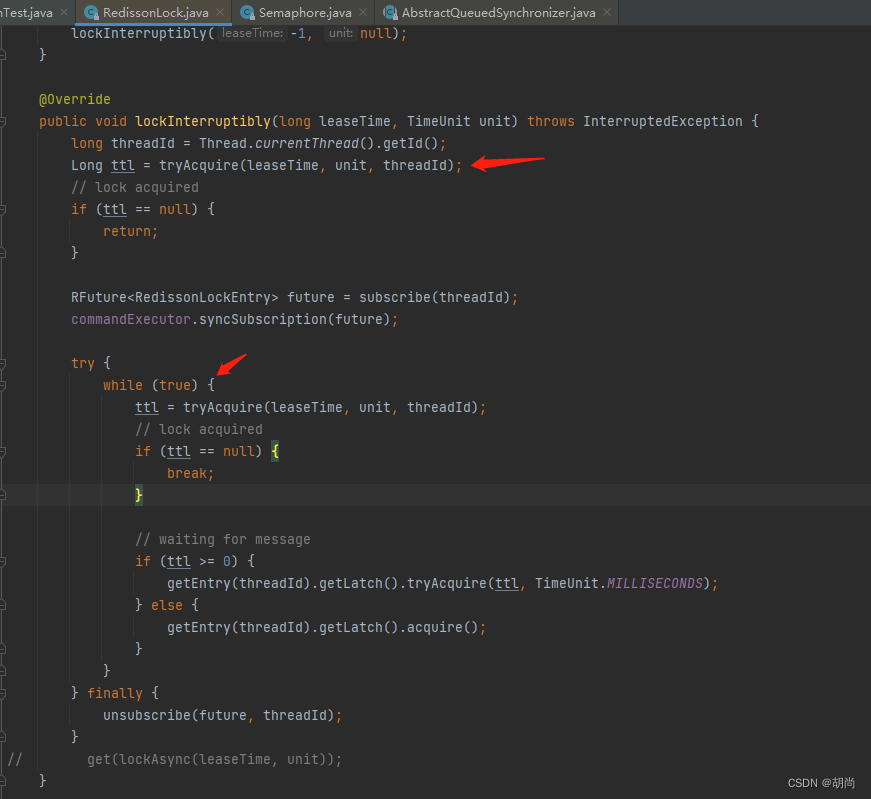Click TimeUnit in the method signature

pos(439,122)
